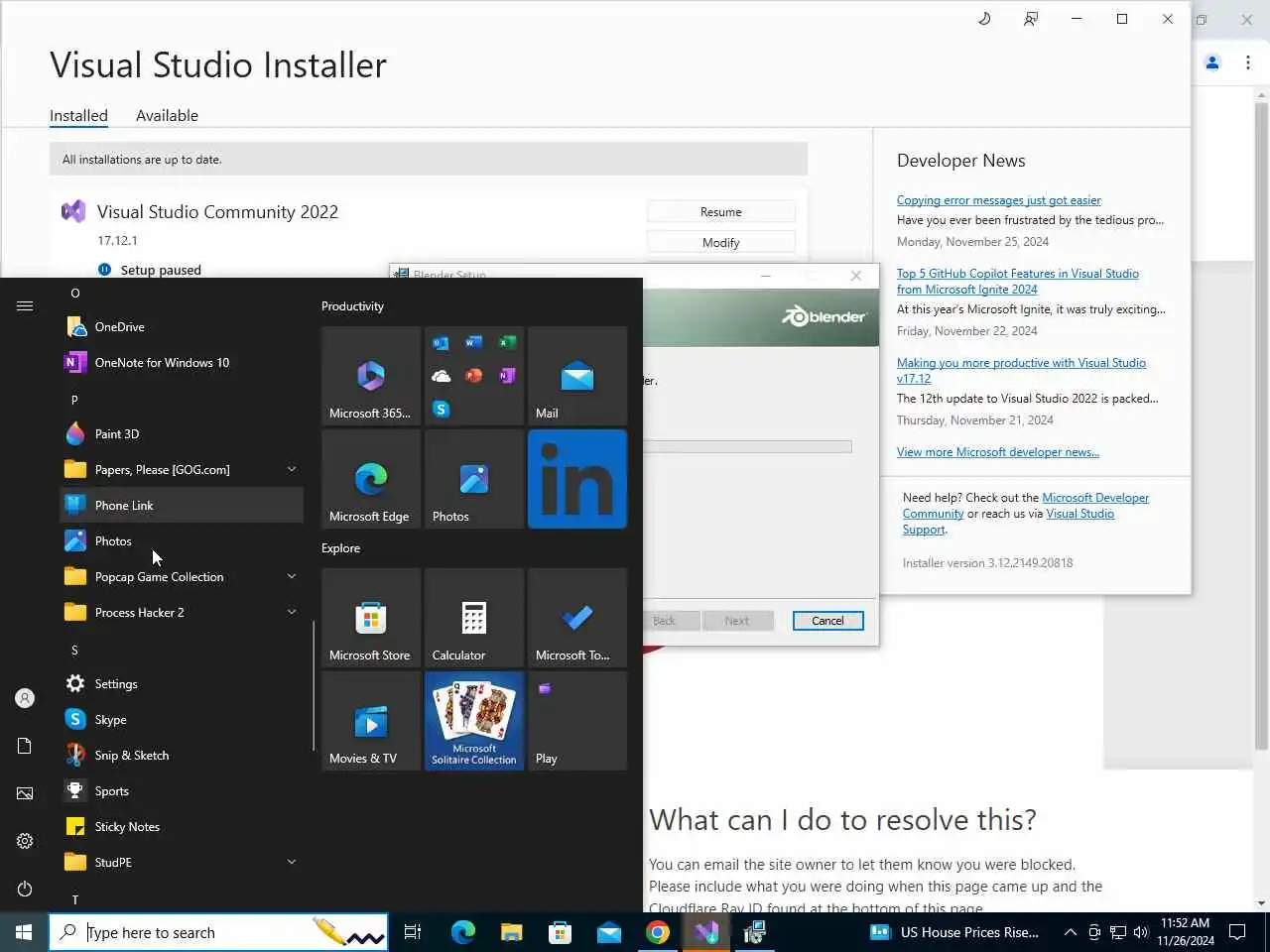Open the Microsoft Developer Community link

[1026, 506]
